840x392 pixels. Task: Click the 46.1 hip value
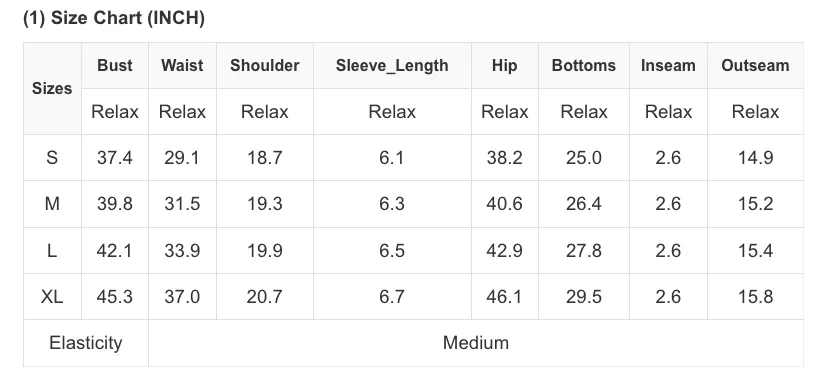click(x=505, y=297)
